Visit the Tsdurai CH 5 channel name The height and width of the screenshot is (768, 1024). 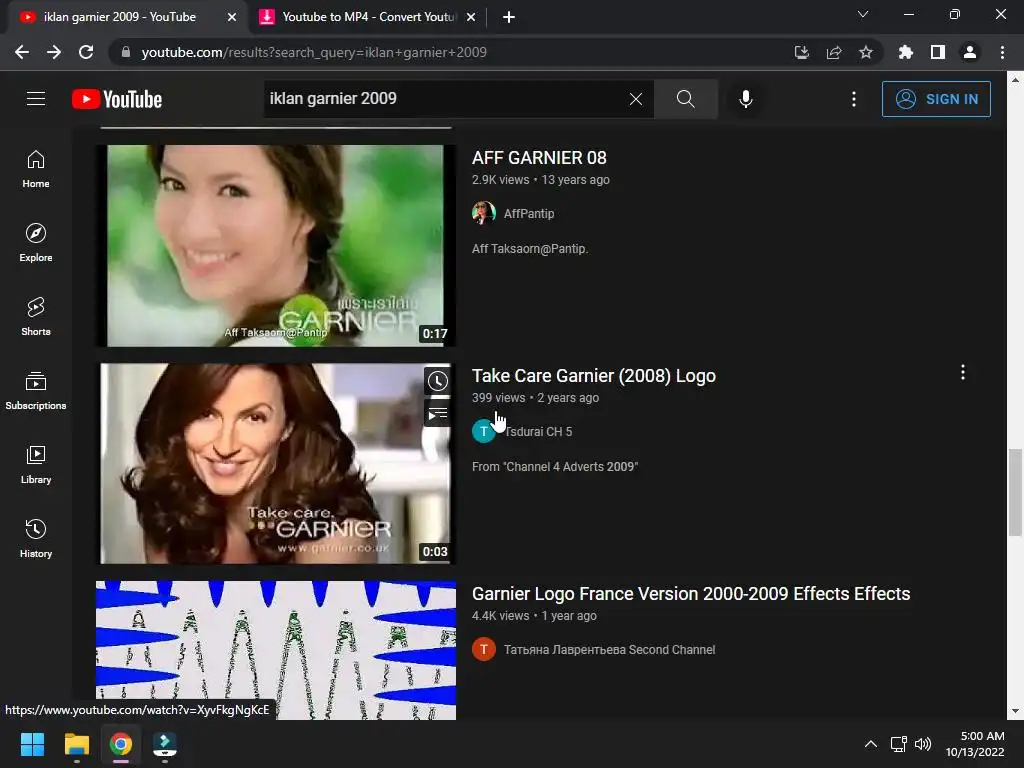pyautogui.click(x=537, y=432)
